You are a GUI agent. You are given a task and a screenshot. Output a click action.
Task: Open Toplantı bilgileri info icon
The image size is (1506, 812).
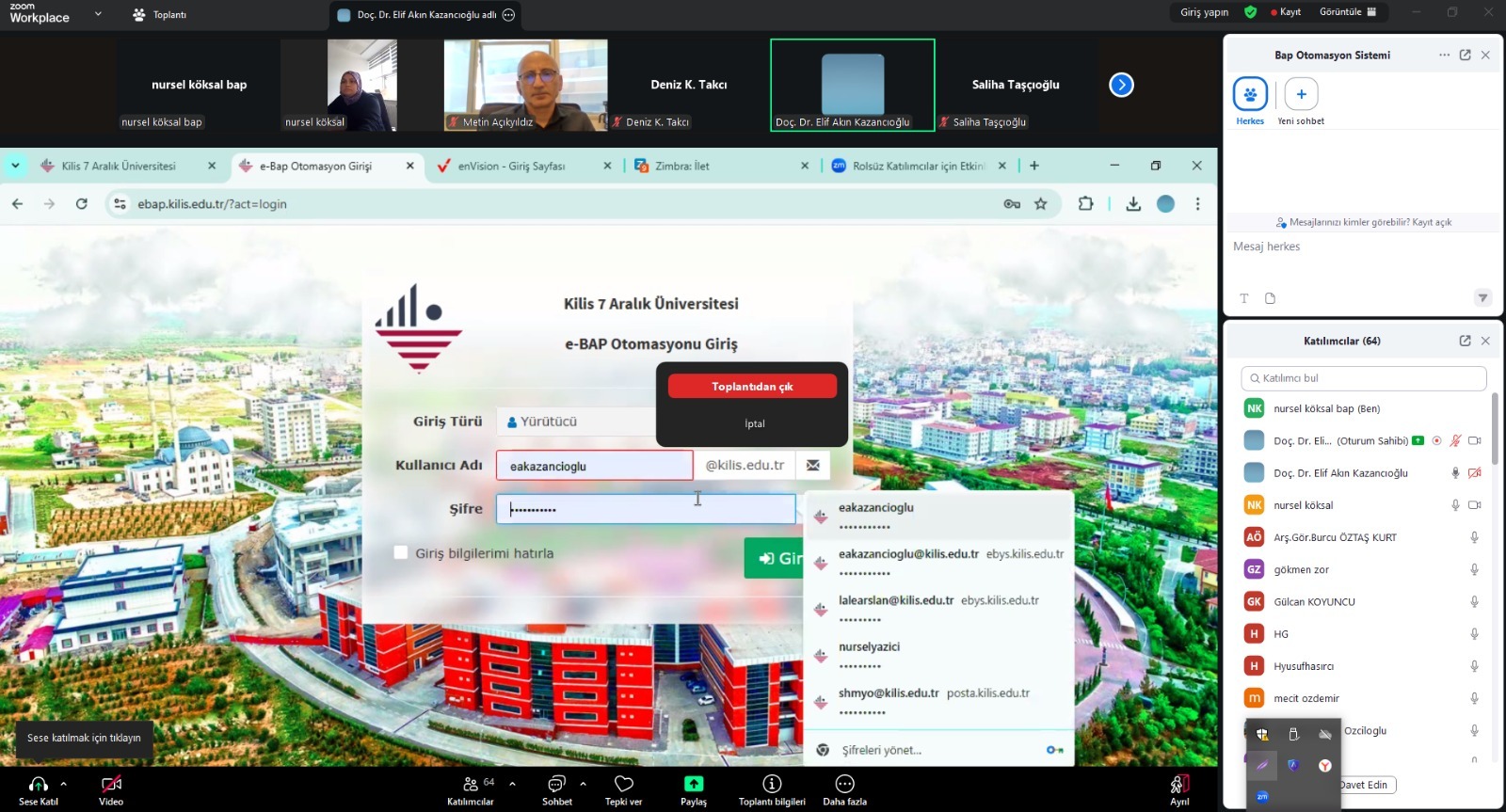pos(772,784)
